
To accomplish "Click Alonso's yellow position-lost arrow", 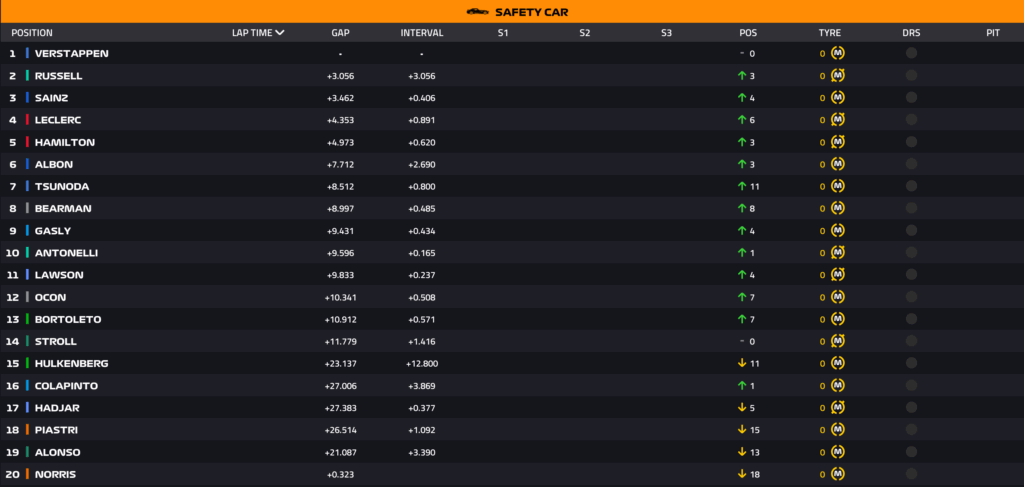I will click(x=741, y=452).
